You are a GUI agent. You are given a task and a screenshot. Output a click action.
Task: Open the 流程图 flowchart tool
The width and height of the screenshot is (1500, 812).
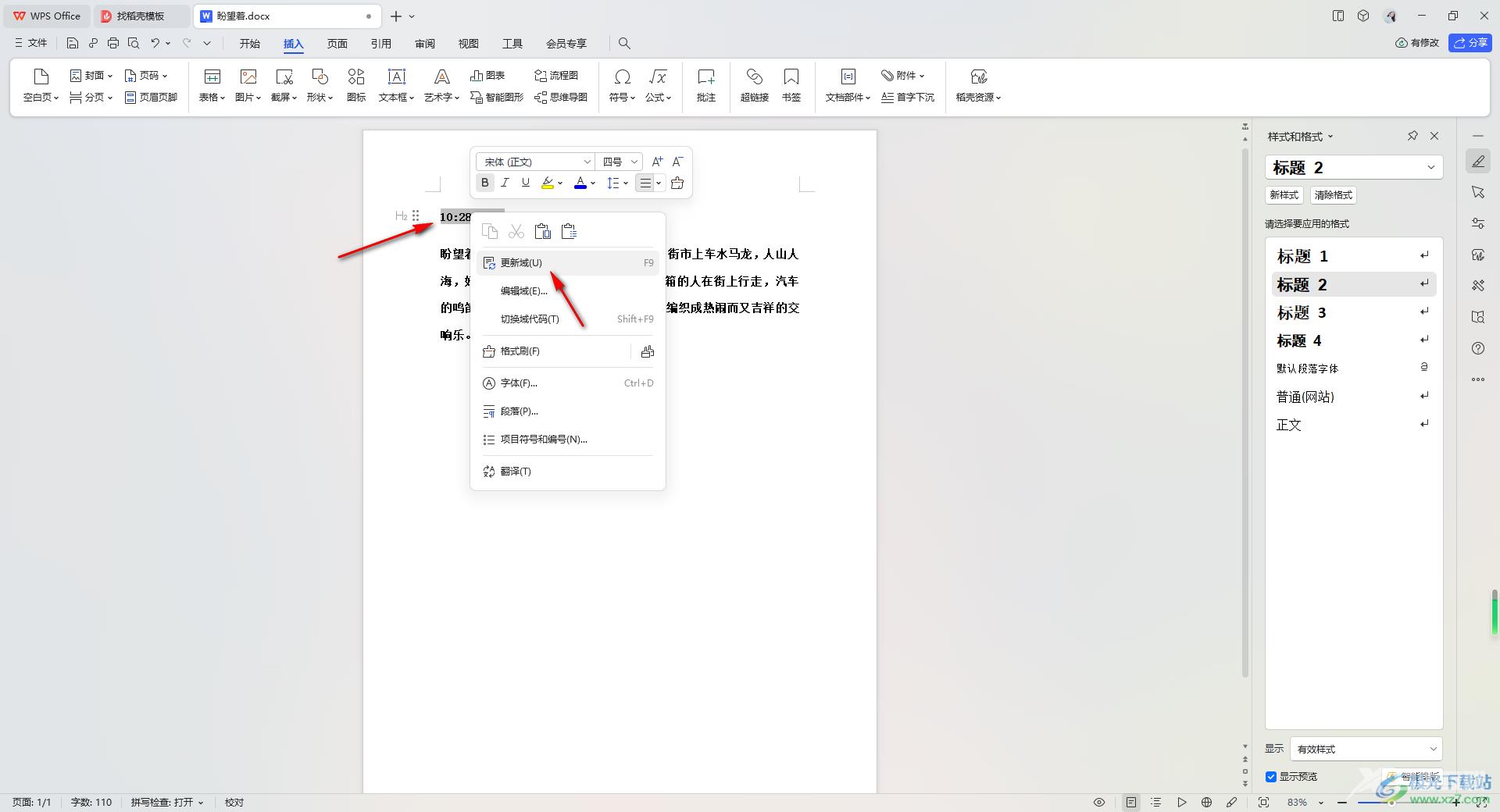556,76
